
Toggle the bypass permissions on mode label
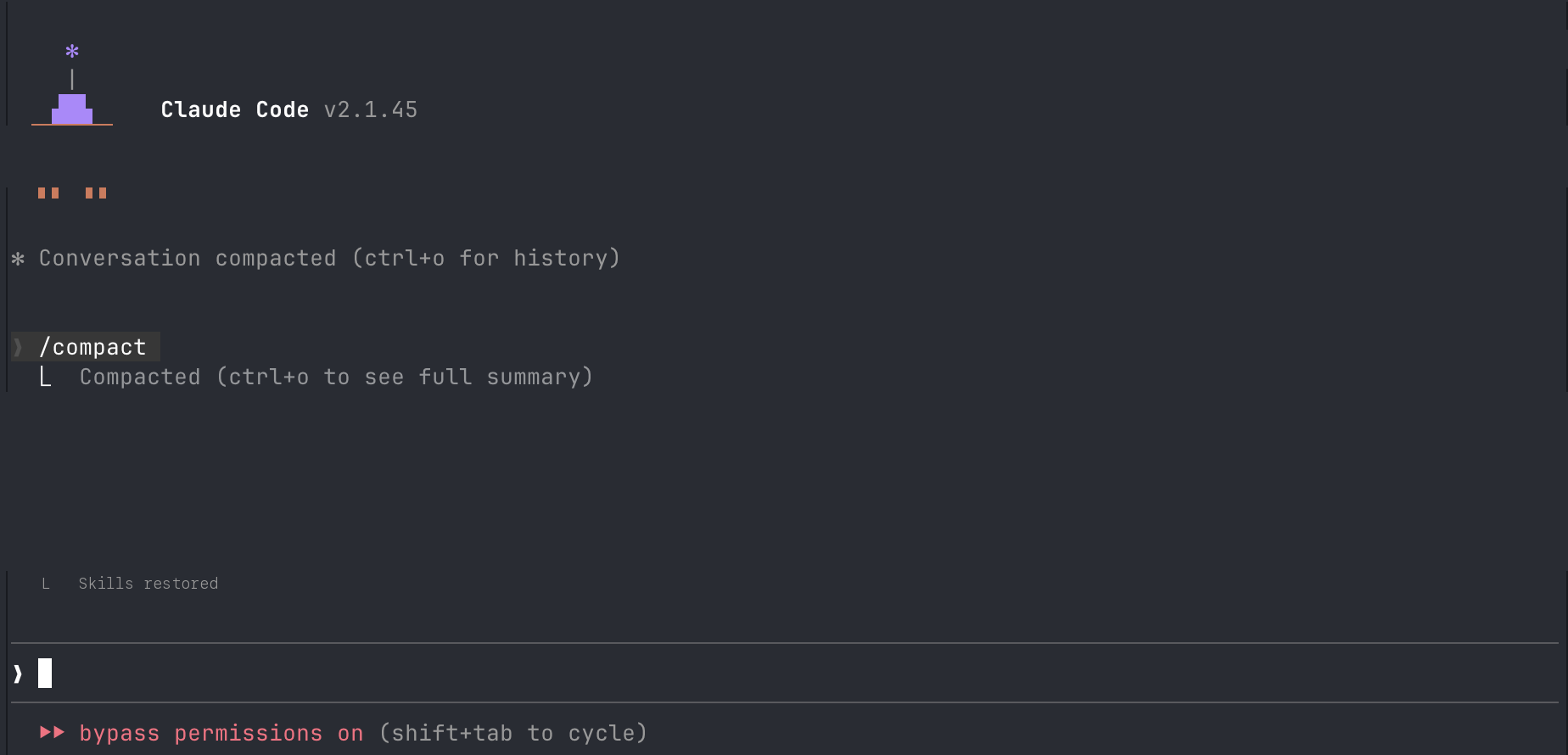pyautogui.click(x=221, y=733)
